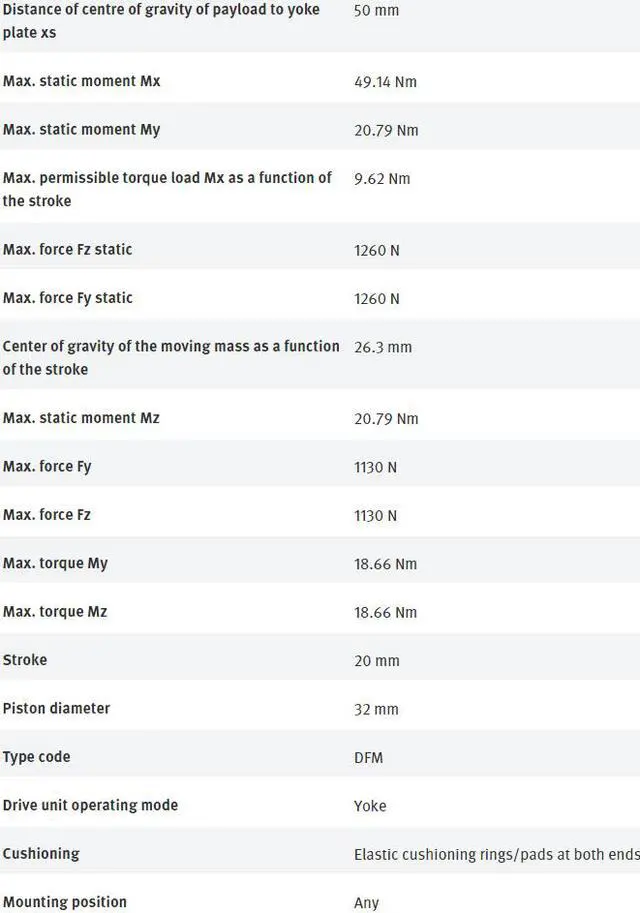
Task: Click the DFM type code value
Action: click(368, 758)
